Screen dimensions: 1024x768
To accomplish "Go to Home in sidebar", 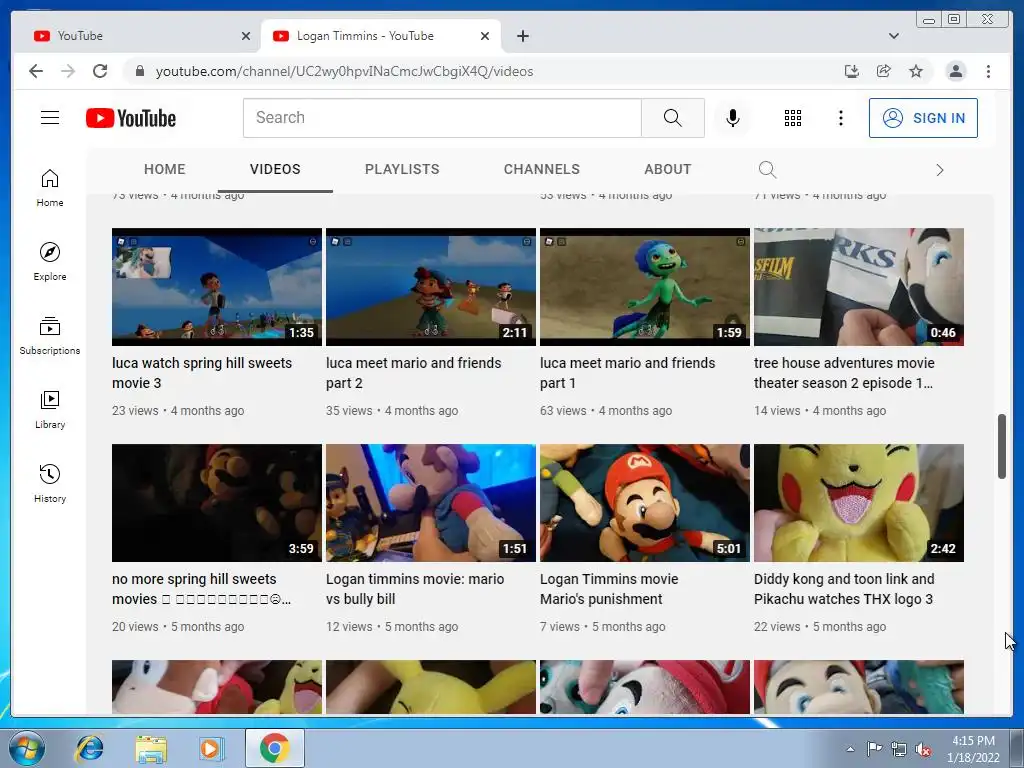I will tap(50, 188).
